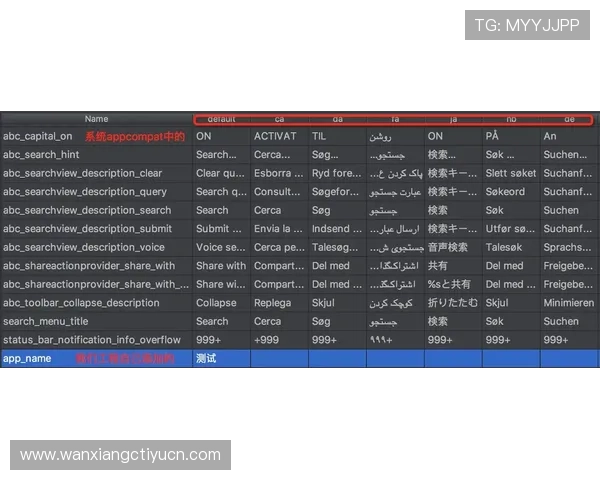Select the 'ACTIVAT' ca translation cell

click(275, 137)
